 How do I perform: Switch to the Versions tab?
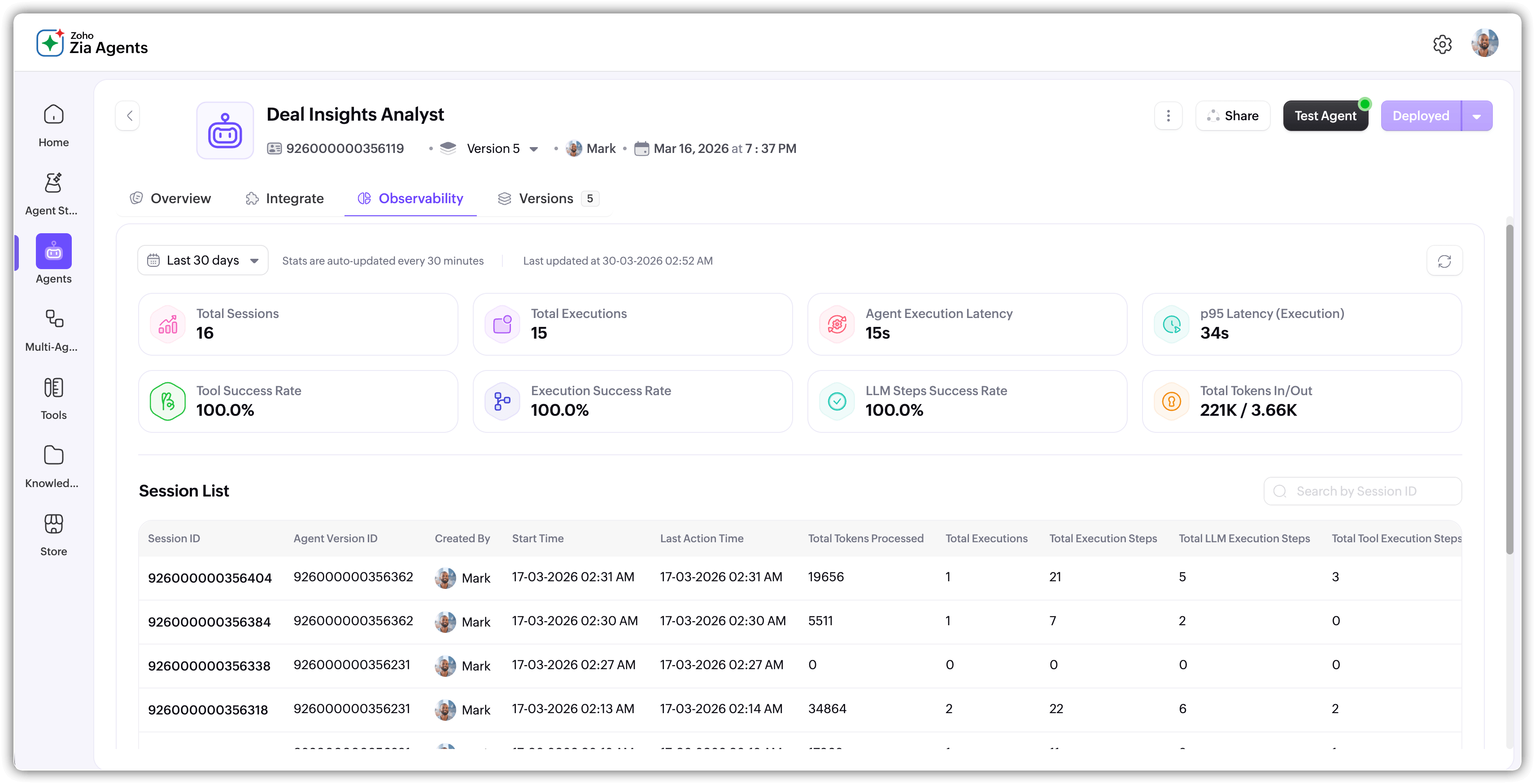[x=545, y=198]
